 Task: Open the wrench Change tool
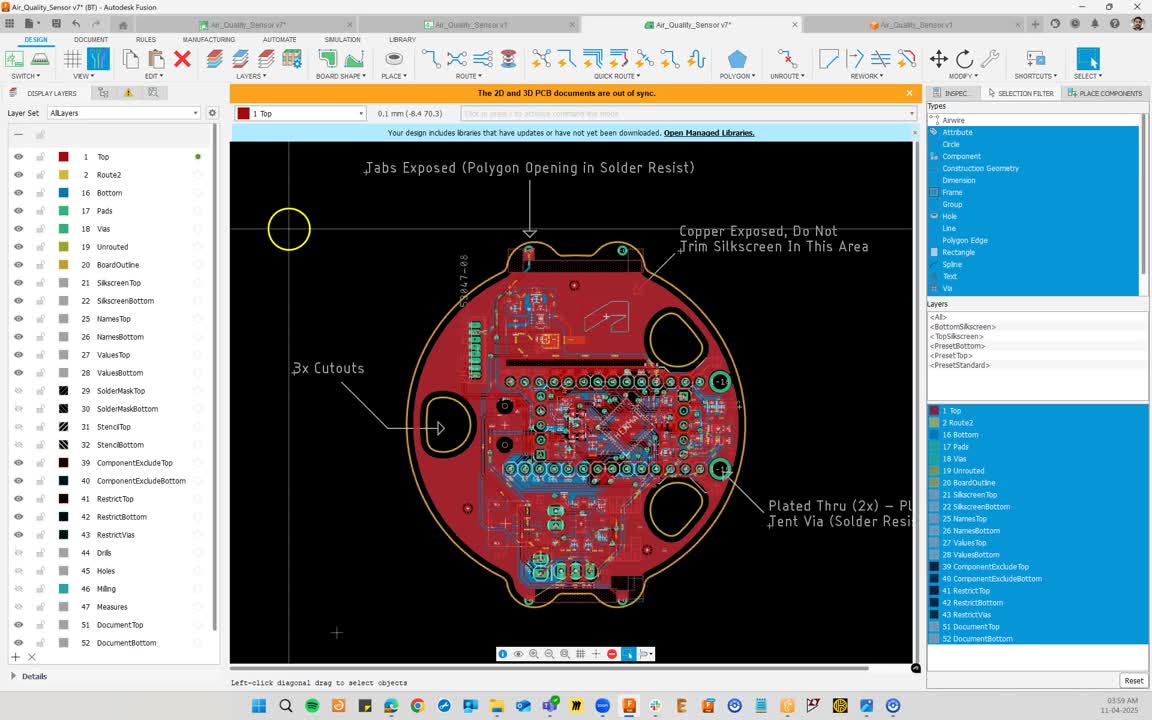click(990, 59)
